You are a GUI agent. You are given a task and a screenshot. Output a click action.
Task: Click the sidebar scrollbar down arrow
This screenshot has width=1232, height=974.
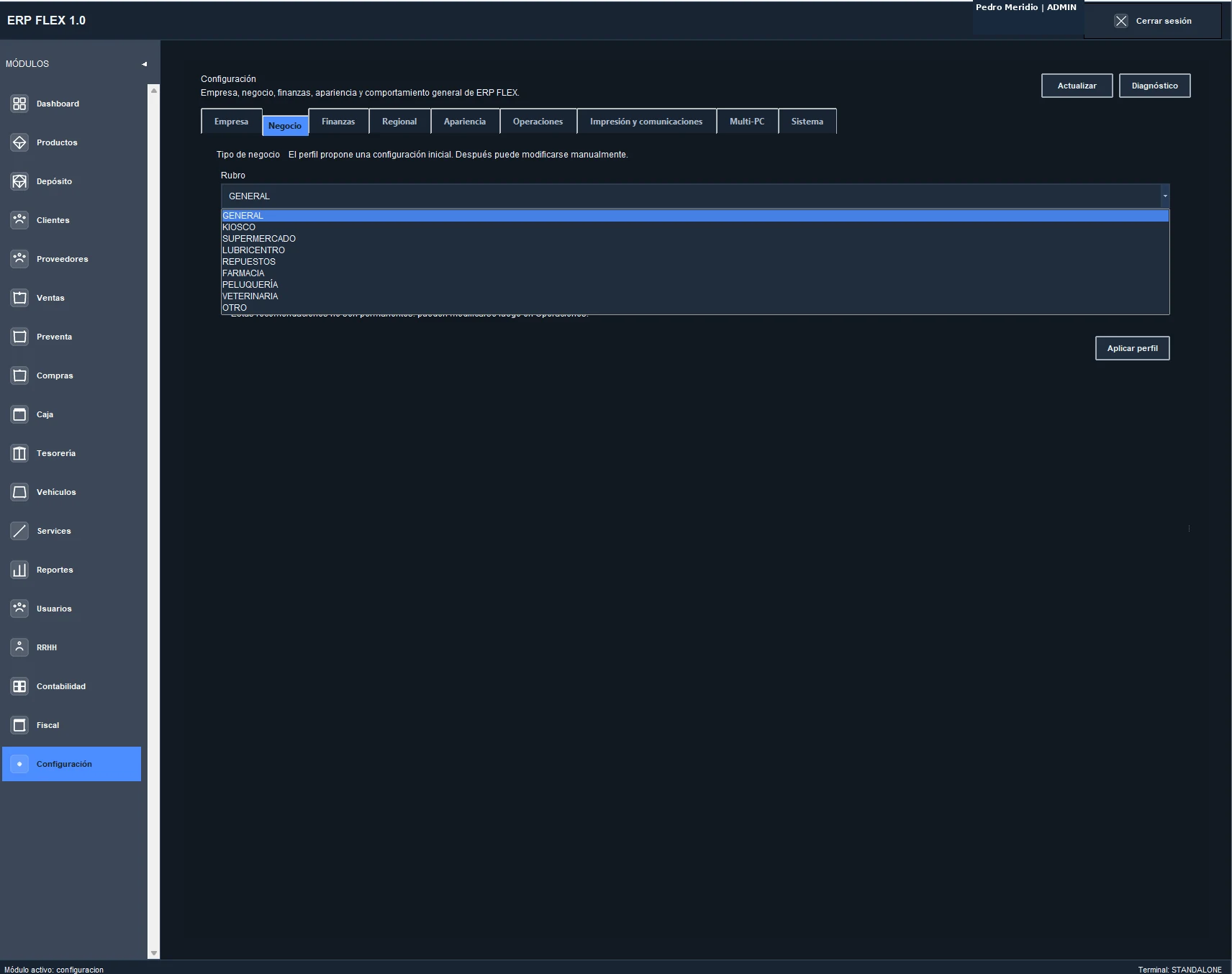click(x=153, y=953)
